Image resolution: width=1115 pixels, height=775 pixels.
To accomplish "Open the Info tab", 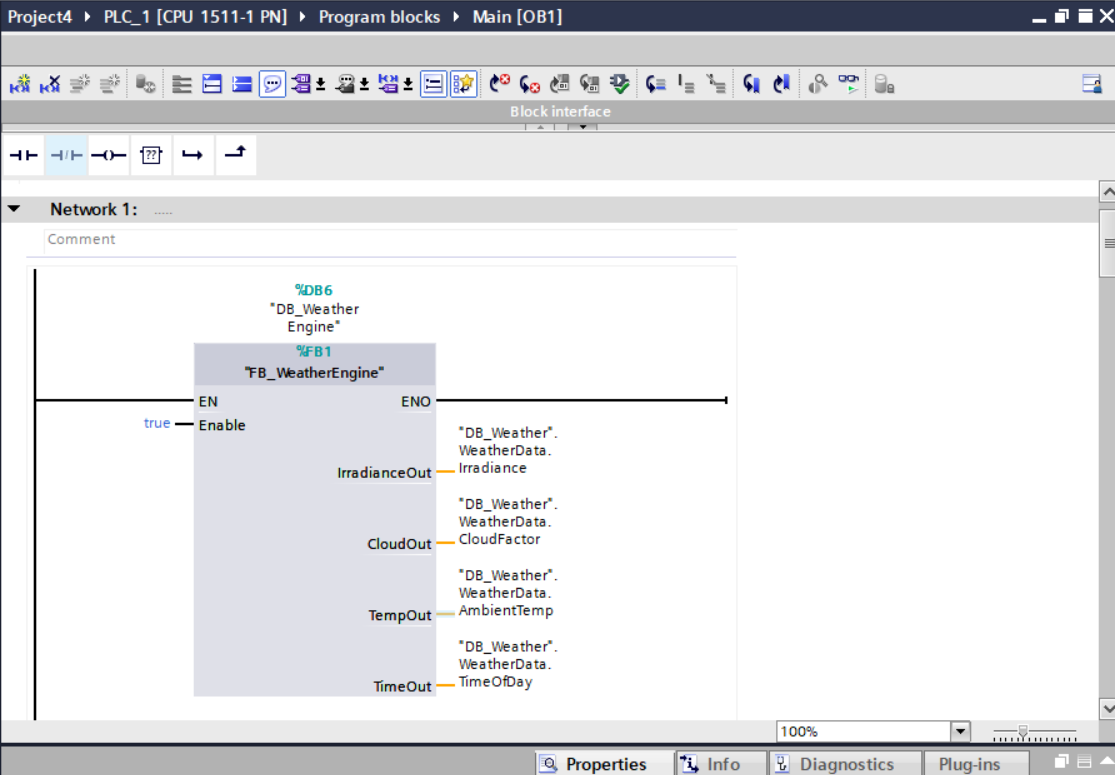I will pos(721,764).
